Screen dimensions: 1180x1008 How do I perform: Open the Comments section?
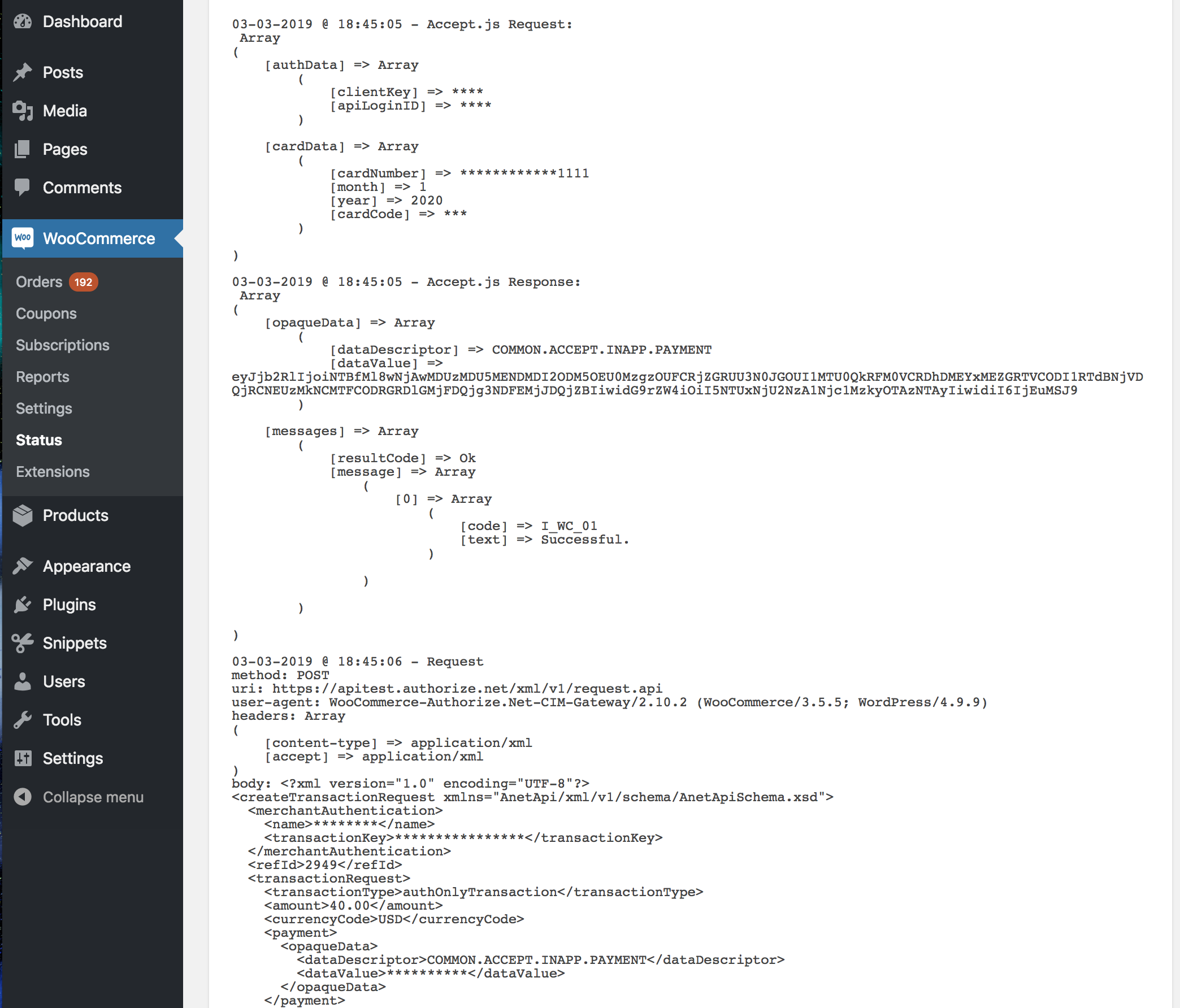(x=83, y=188)
